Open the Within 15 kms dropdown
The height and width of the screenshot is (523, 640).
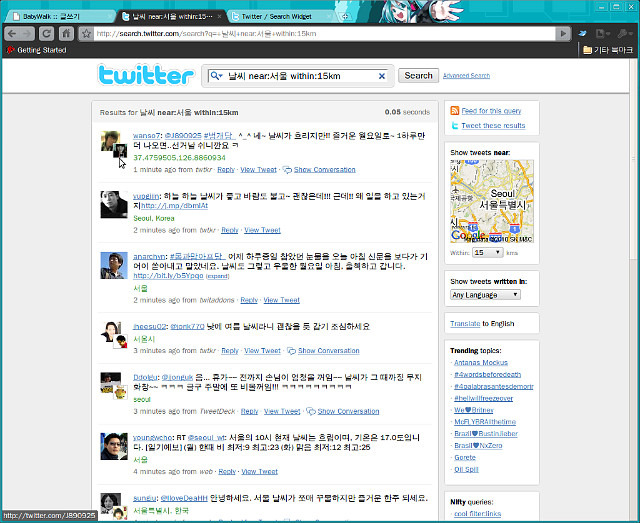[x=487, y=253]
